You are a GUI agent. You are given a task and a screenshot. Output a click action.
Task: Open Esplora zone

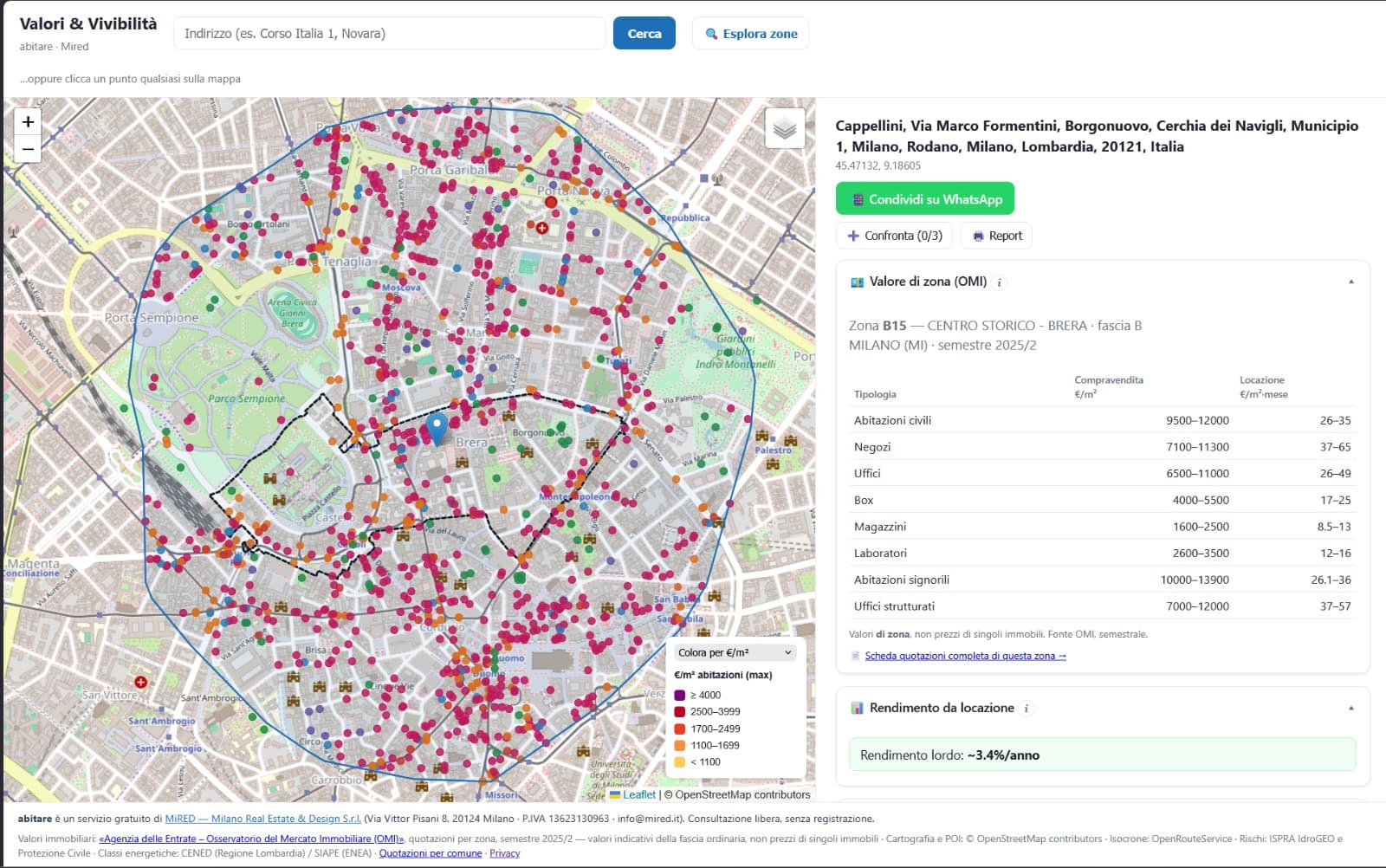(x=750, y=34)
